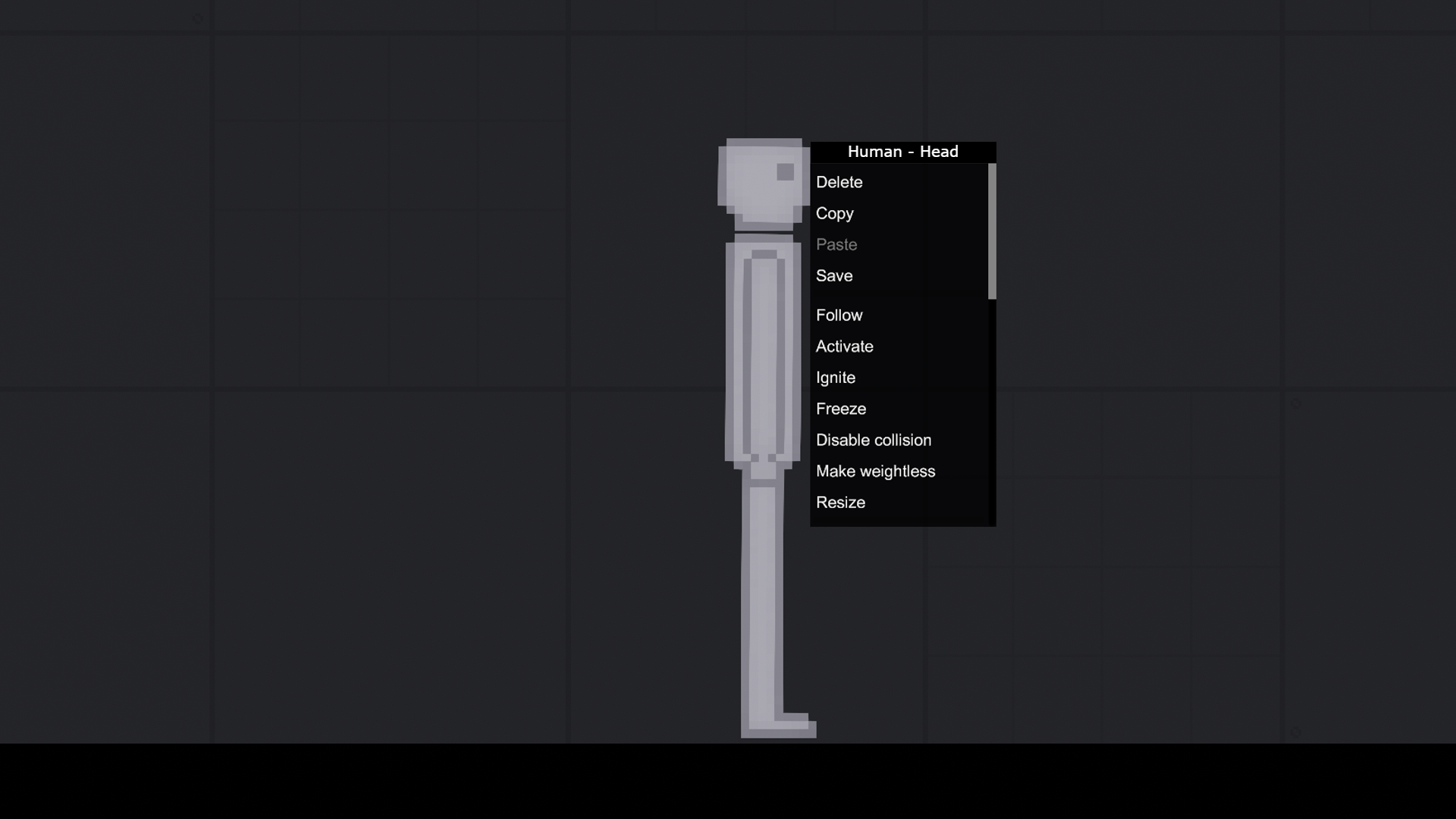The image size is (1456, 819).
Task: Choose Delete in the context menu
Action: [x=899, y=182]
